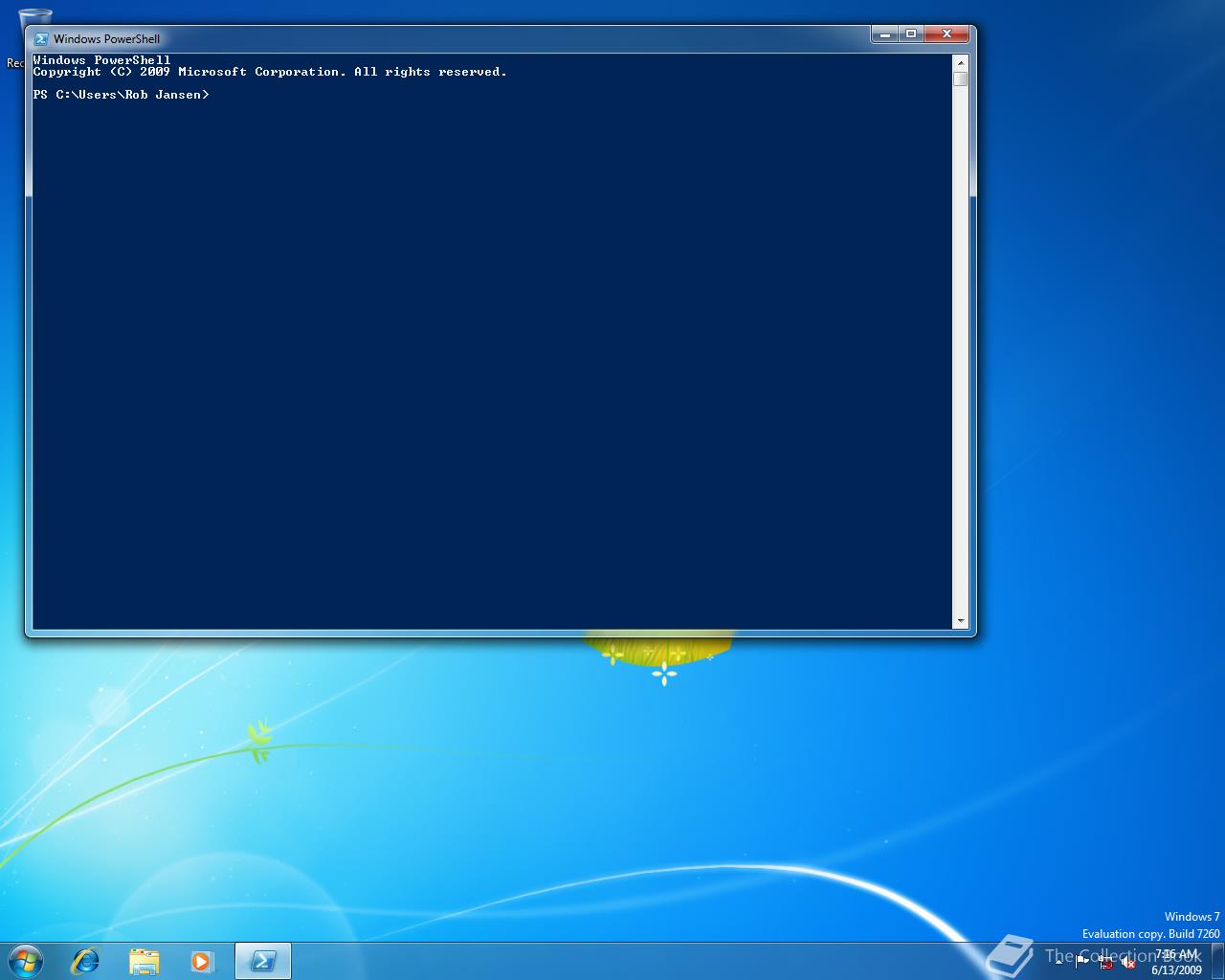This screenshot has height=980, width=1225.
Task: Click the 'Copyright (C) 2009 Microsoft Corporation' line
Action: tap(270, 72)
